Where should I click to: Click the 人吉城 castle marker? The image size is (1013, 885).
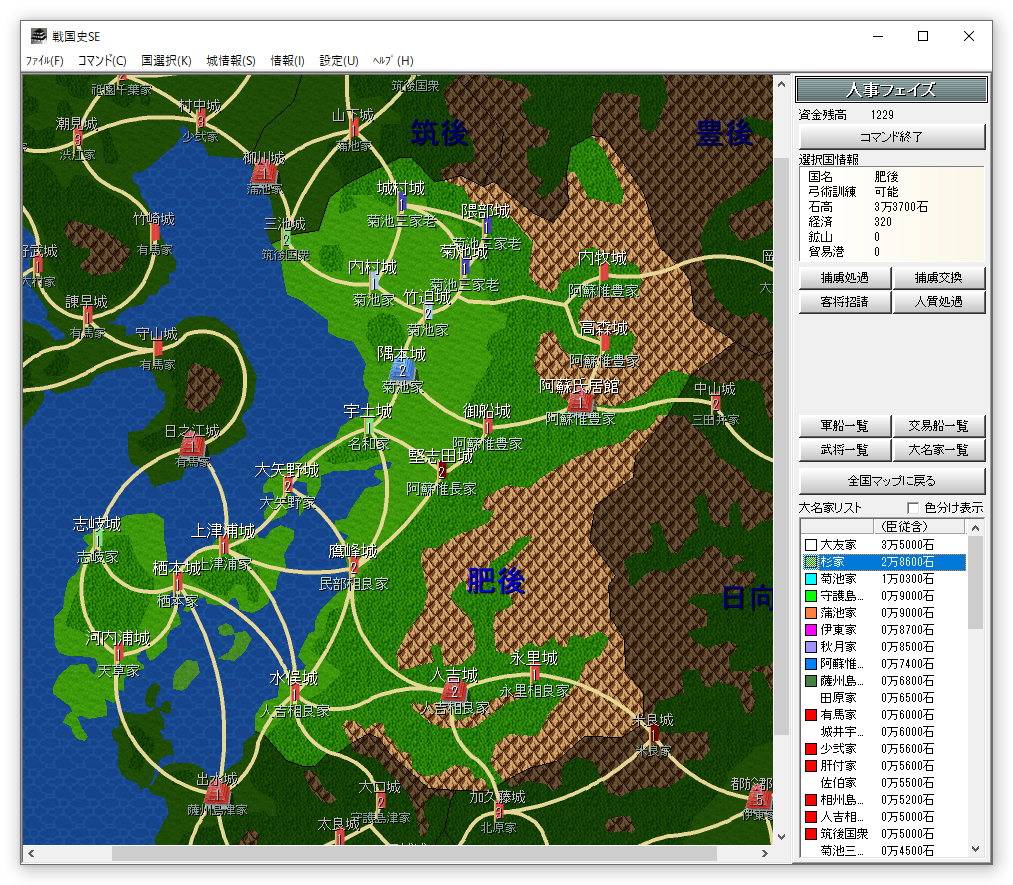tap(454, 691)
